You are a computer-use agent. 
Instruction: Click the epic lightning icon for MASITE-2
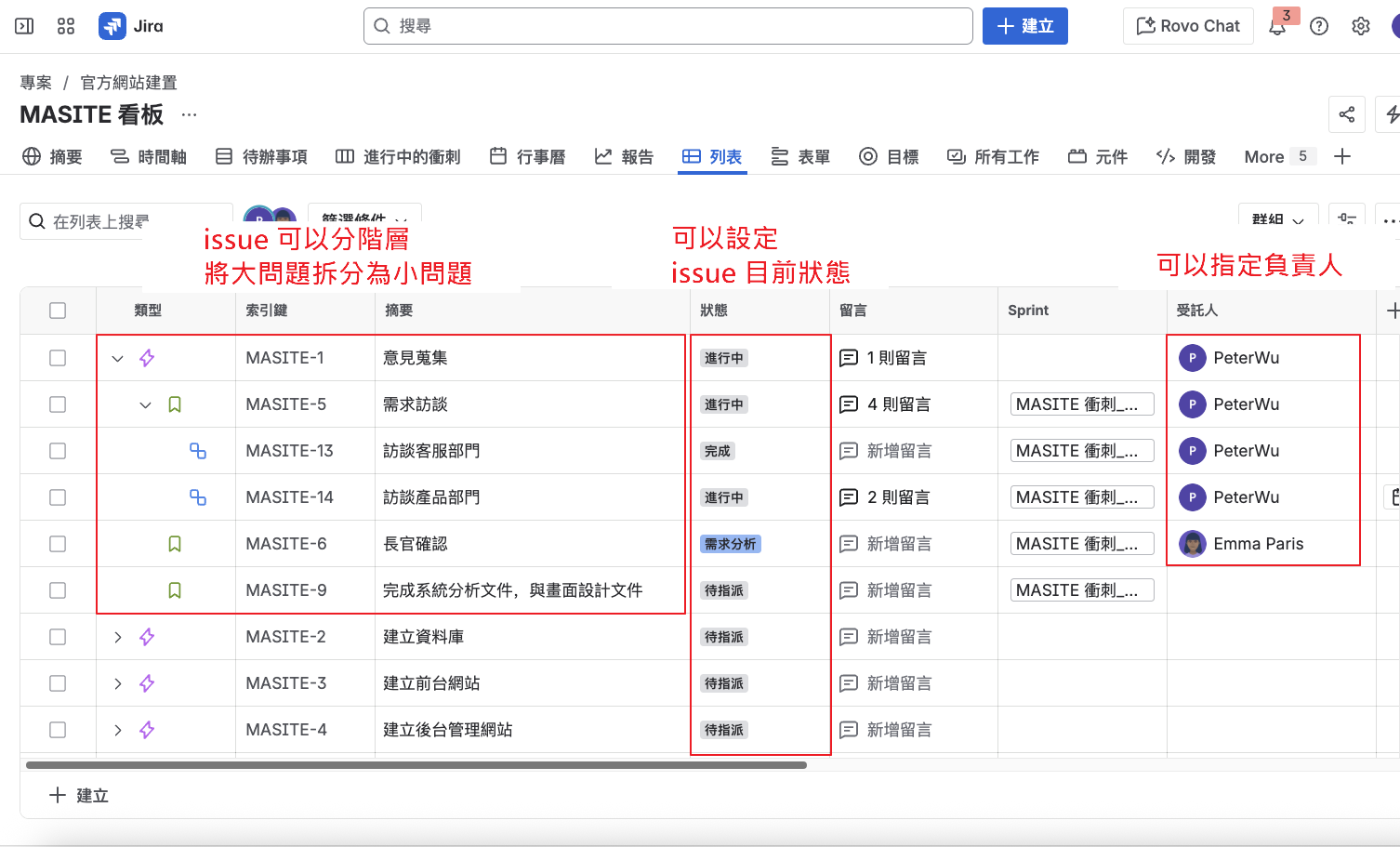coord(147,637)
